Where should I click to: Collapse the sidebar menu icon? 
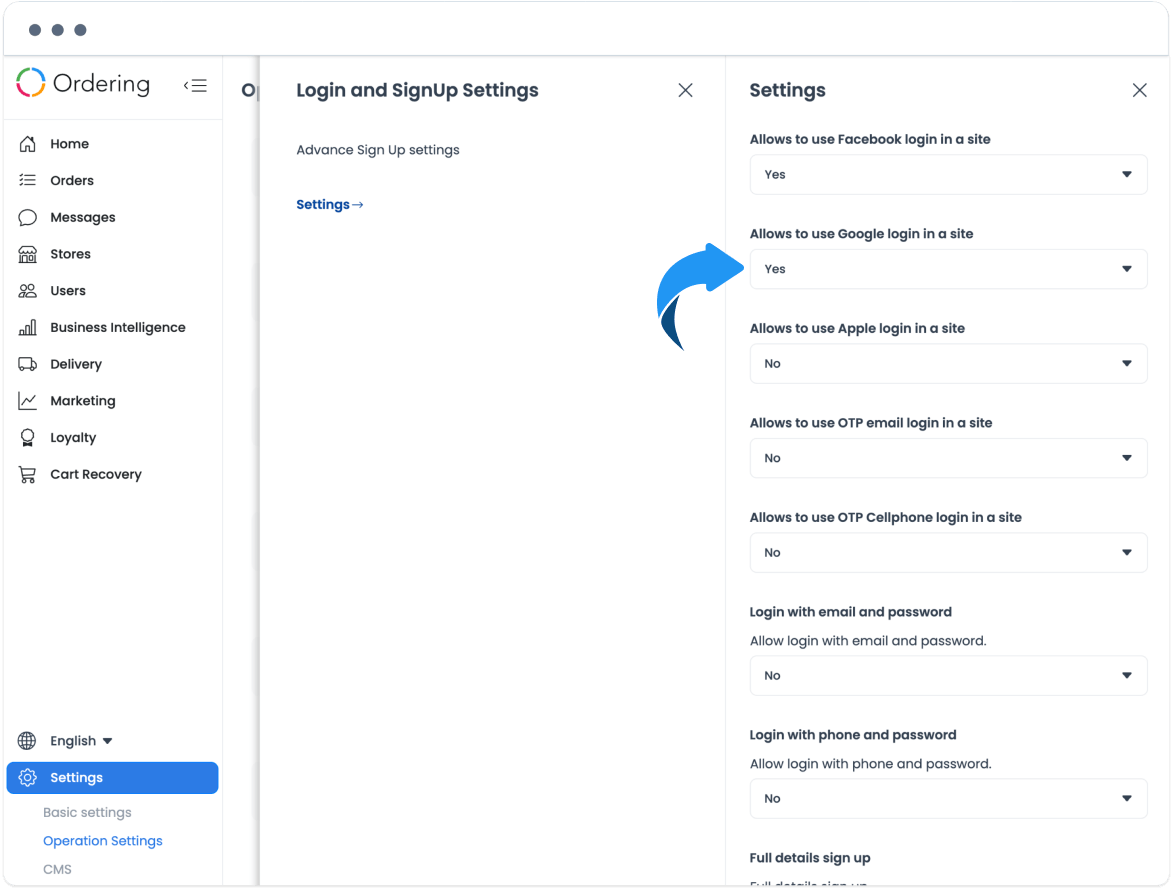(195, 85)
